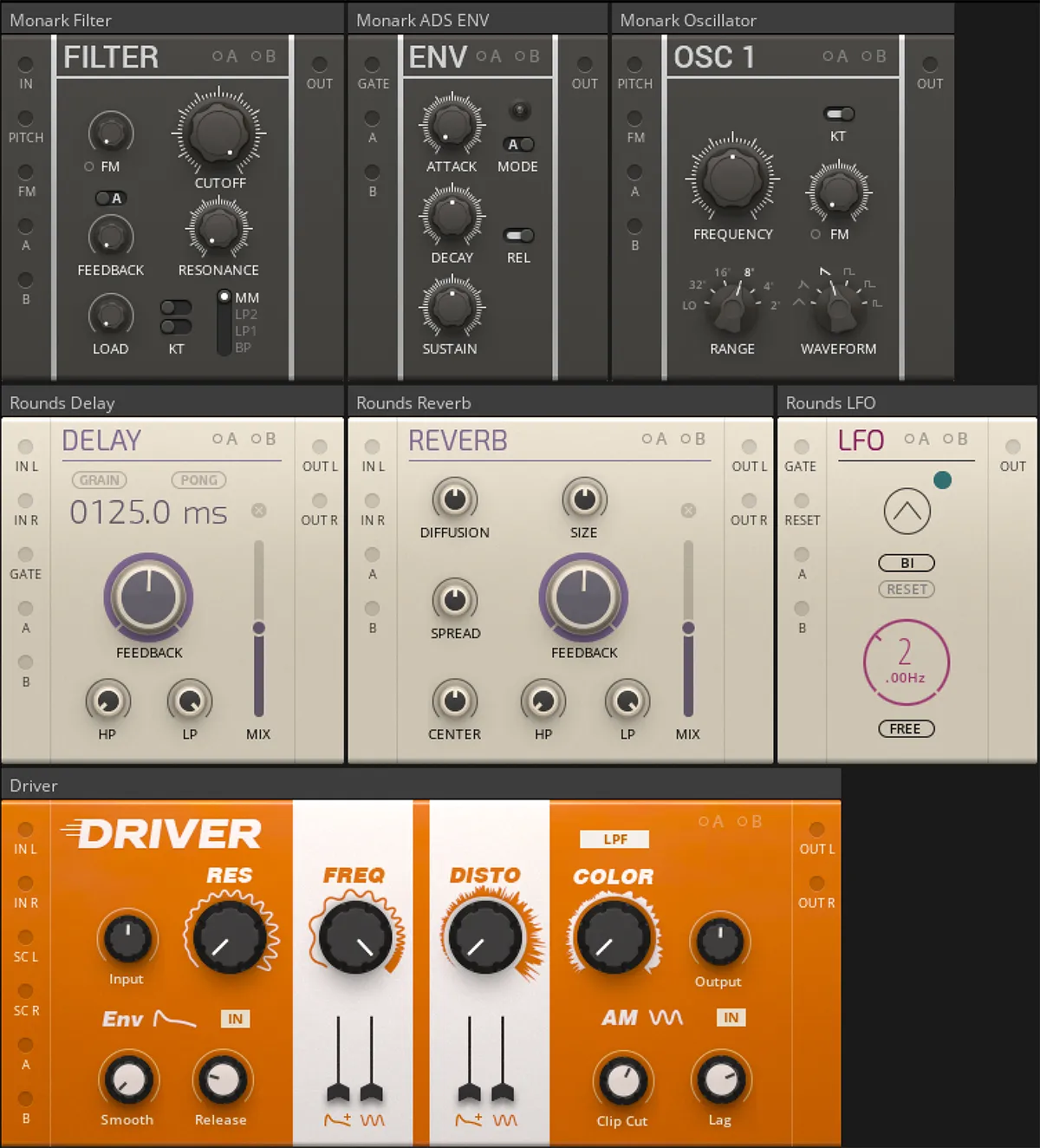Click the Reverb DIFFUSION knob
1040x1148 pixels.
click(454, 499)
